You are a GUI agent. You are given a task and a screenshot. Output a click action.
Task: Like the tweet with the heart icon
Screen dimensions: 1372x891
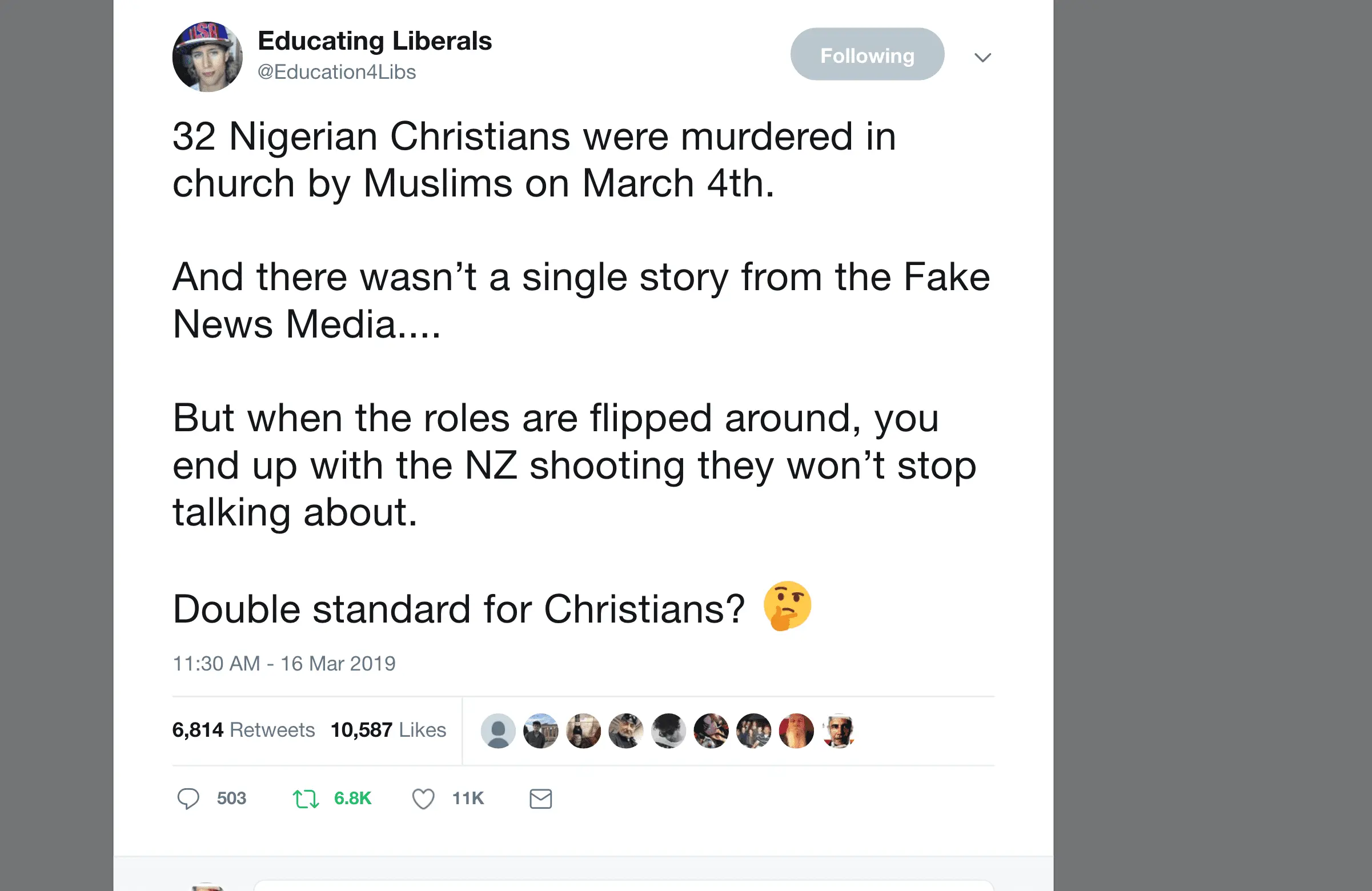(x=423, y=799)
